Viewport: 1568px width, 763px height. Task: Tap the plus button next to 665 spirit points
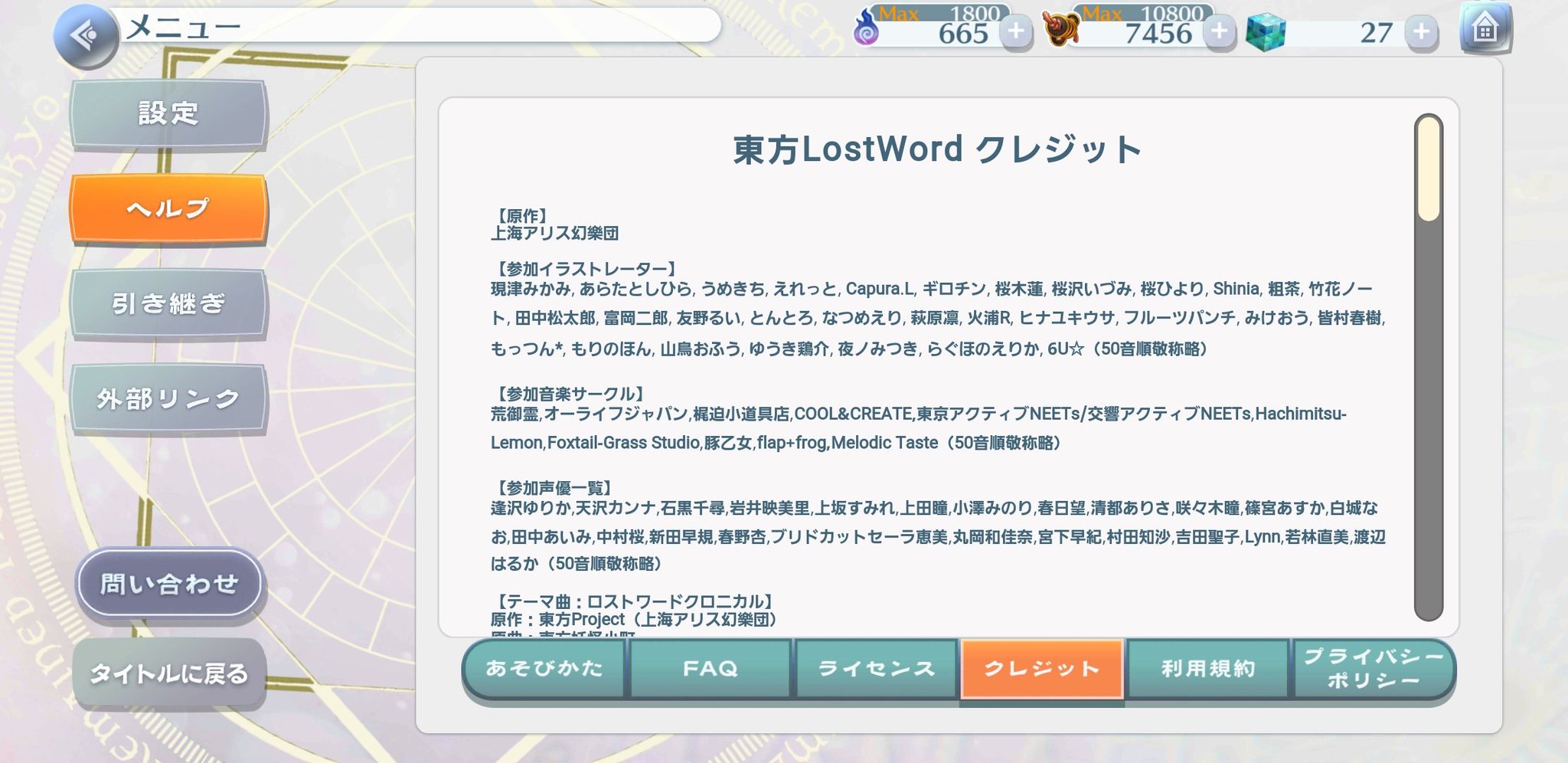pyautogui.click(x=1016, y=32)
